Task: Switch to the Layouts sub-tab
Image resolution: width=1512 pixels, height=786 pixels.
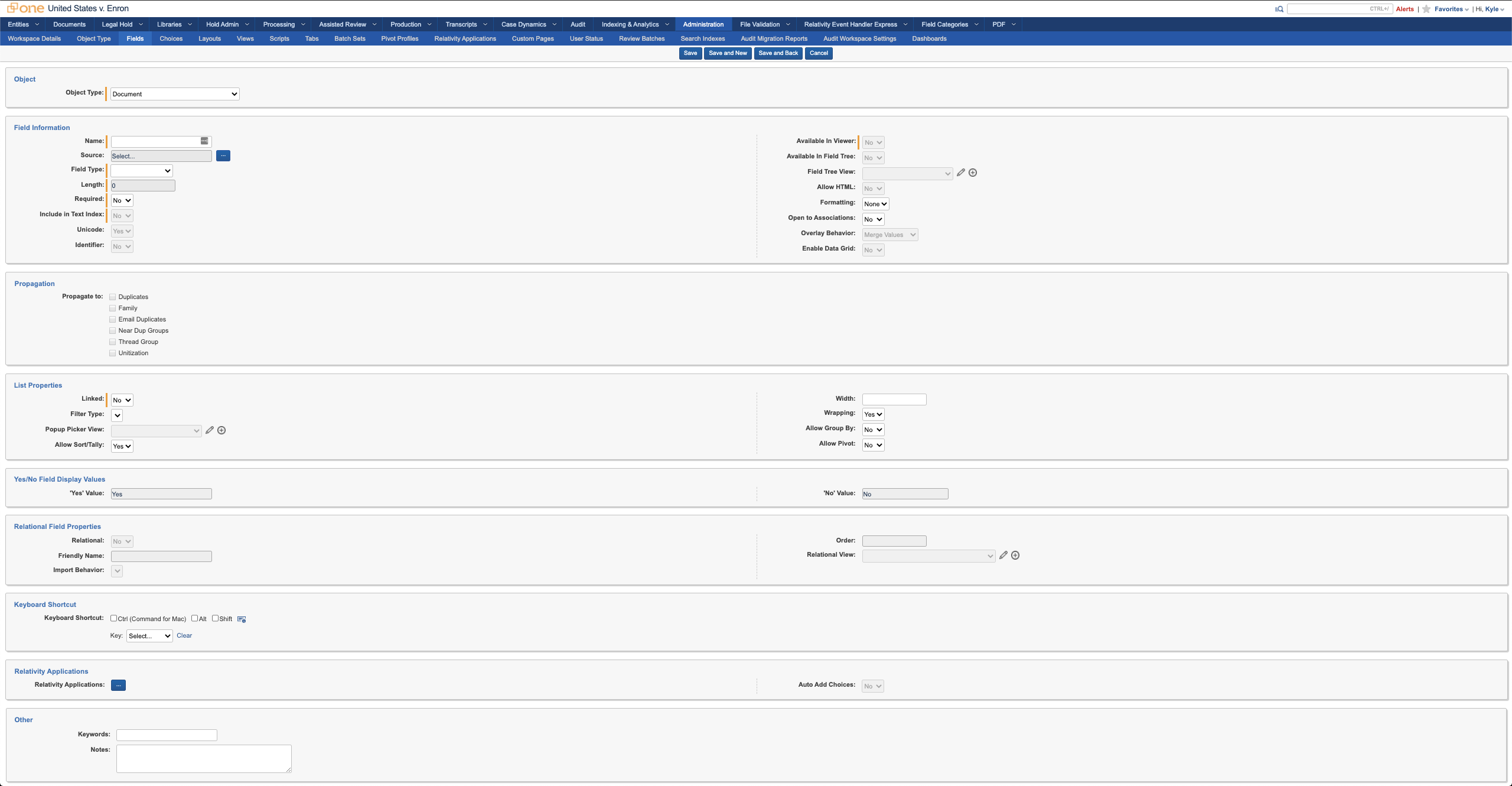Action: click(x=210, y=38)
